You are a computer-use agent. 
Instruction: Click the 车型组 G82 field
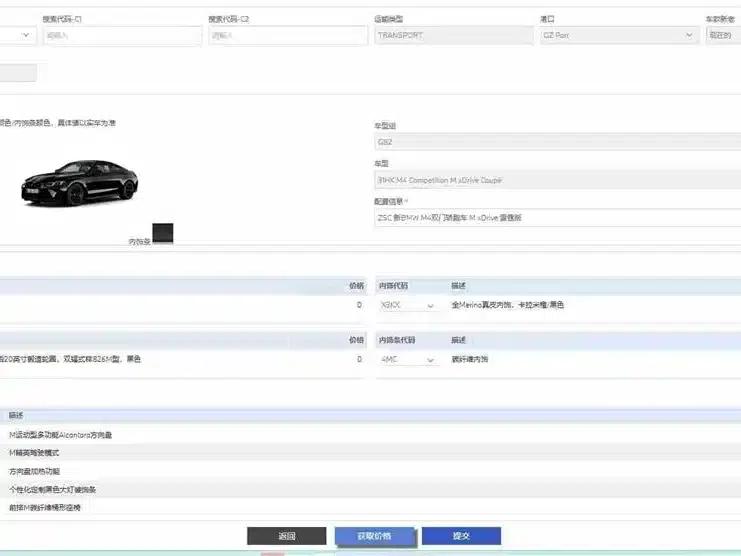[558, 142]
